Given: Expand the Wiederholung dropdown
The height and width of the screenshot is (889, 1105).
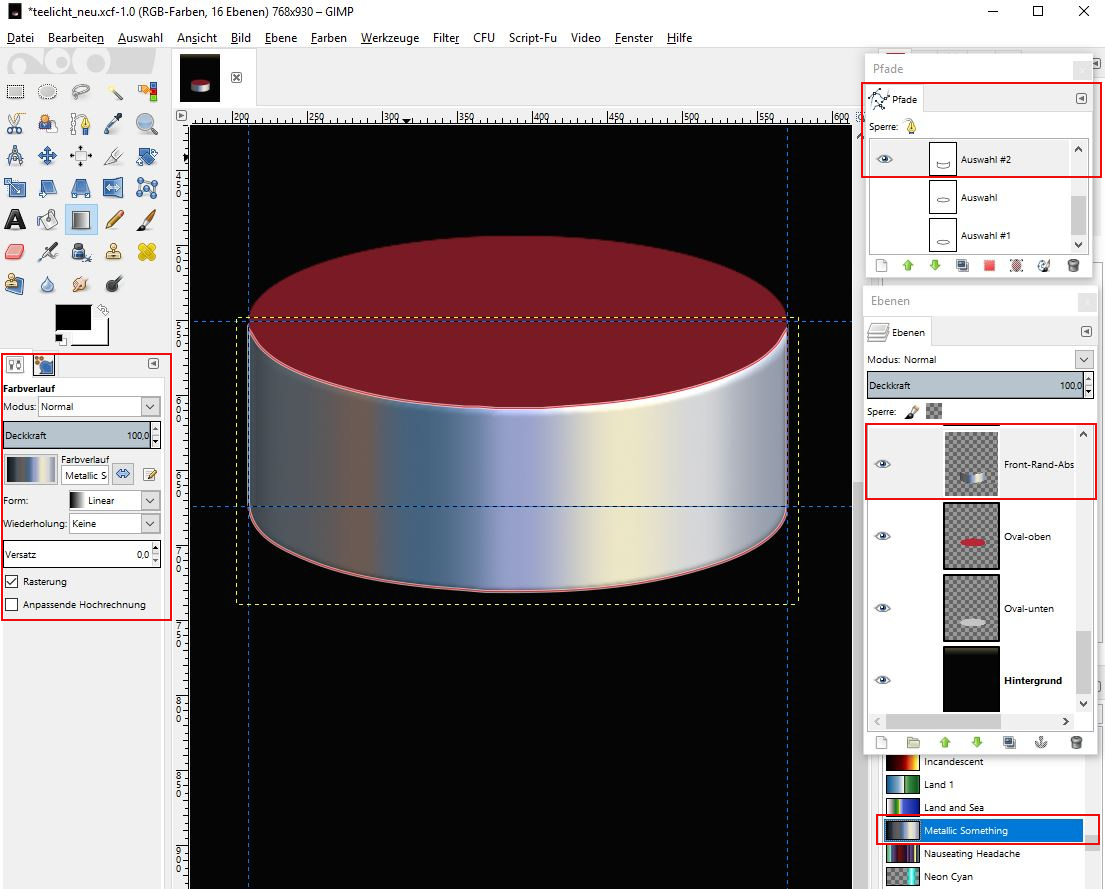Looking at the screenshot, I should click(113, 523).
